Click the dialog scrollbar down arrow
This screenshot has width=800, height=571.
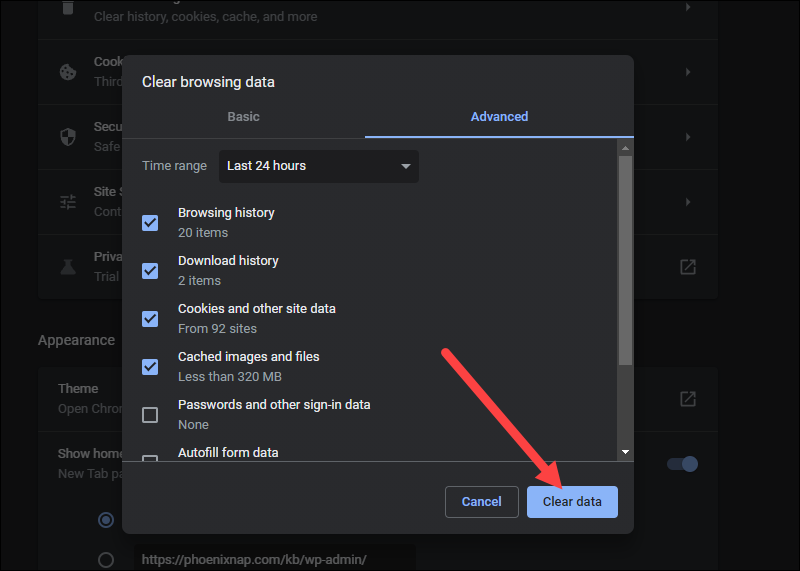coord(626,452)
